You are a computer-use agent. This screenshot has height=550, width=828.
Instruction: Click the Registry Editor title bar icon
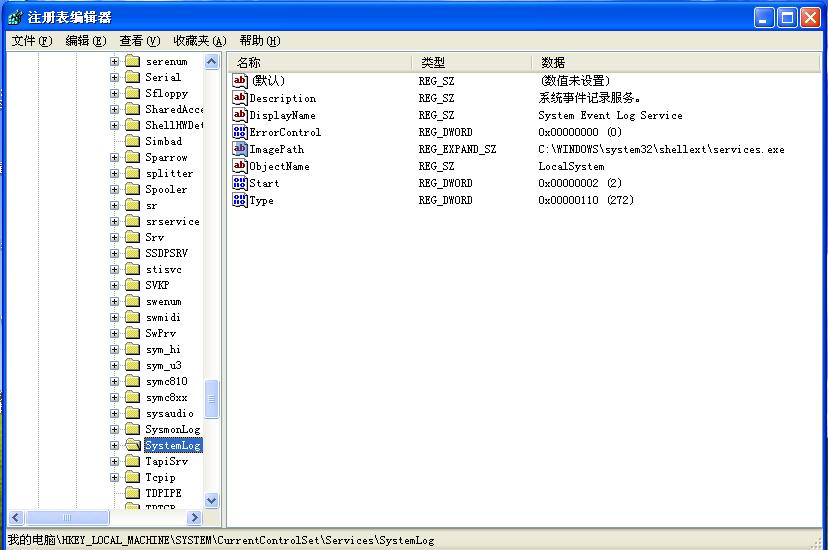pos(15,17)
